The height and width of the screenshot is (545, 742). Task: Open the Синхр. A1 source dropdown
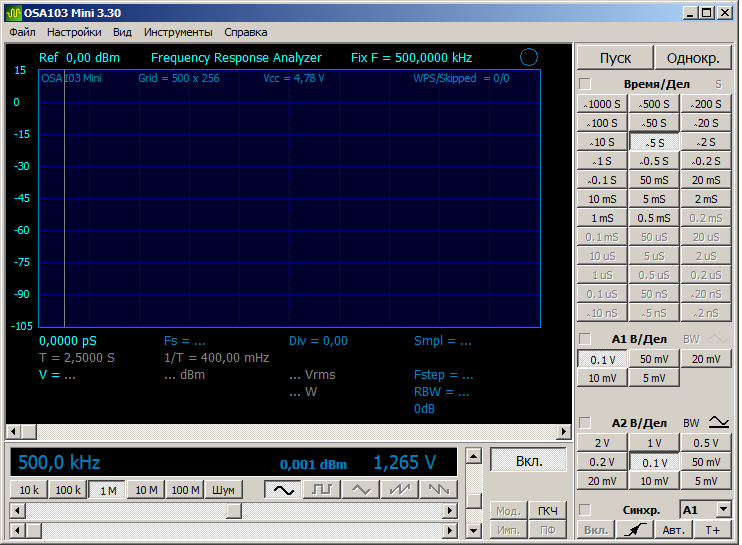click(724, 510)
